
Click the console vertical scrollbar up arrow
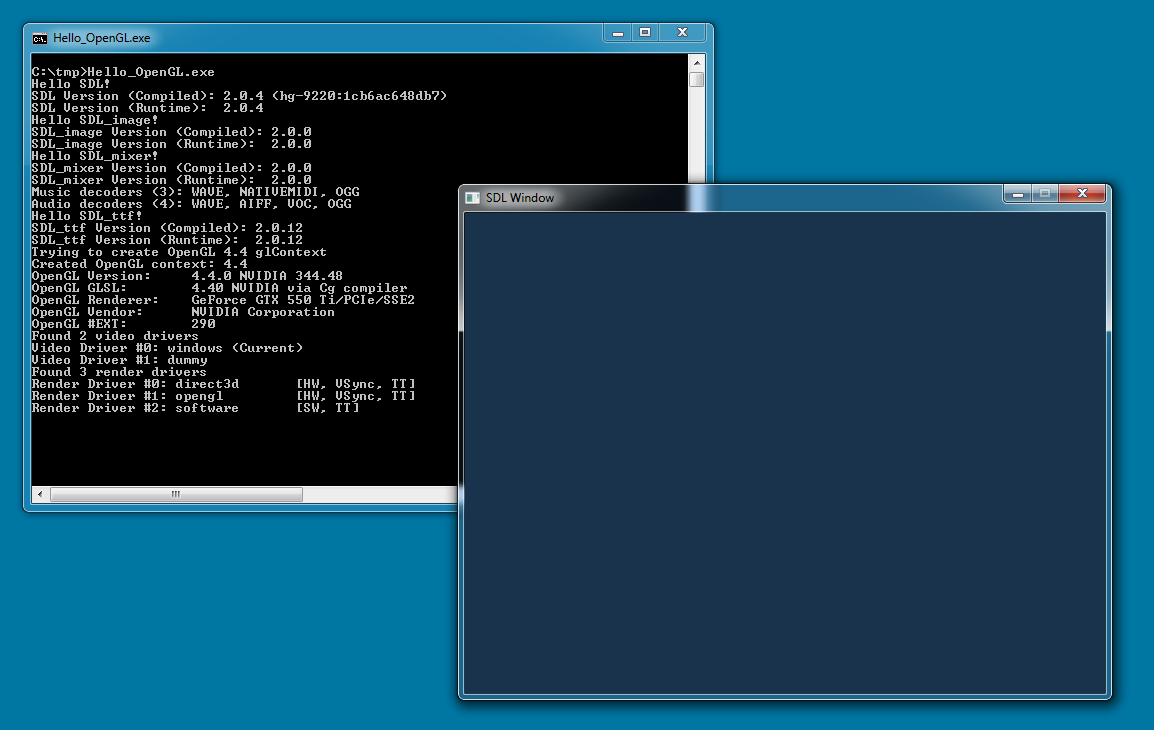(x=696, y=63)
